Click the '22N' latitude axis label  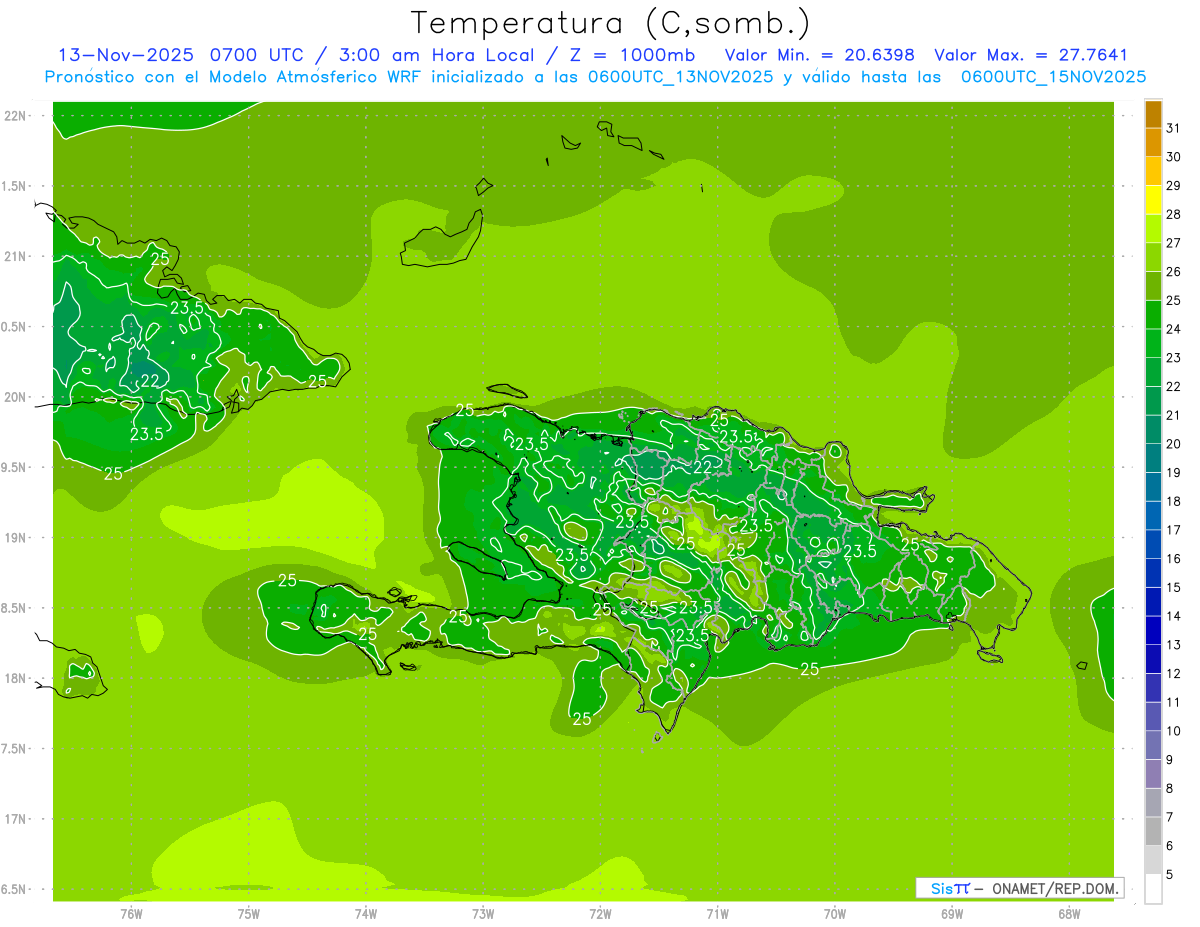(16, 116)
